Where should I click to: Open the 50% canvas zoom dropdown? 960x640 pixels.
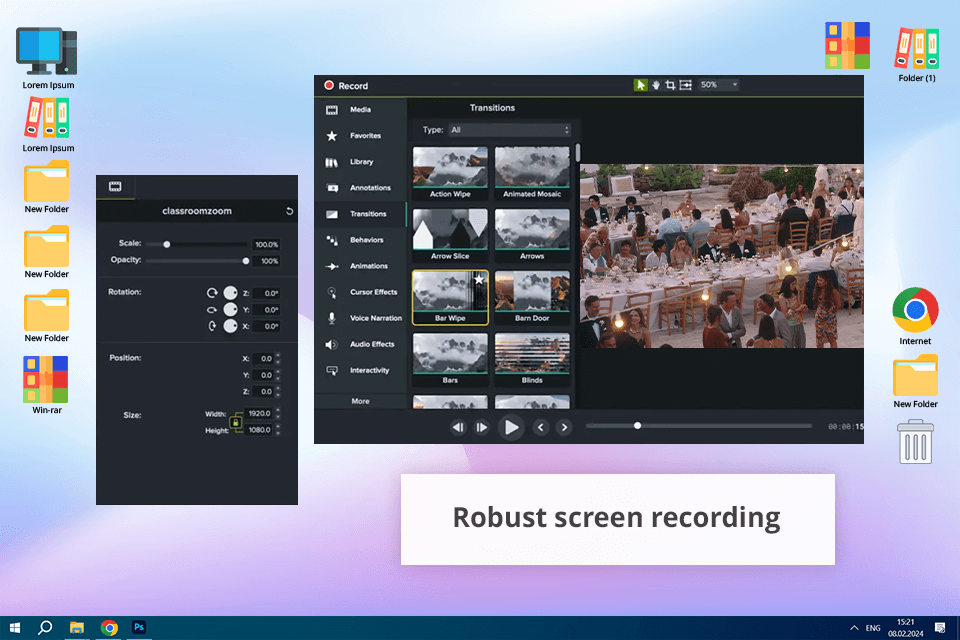coord(719,85)
